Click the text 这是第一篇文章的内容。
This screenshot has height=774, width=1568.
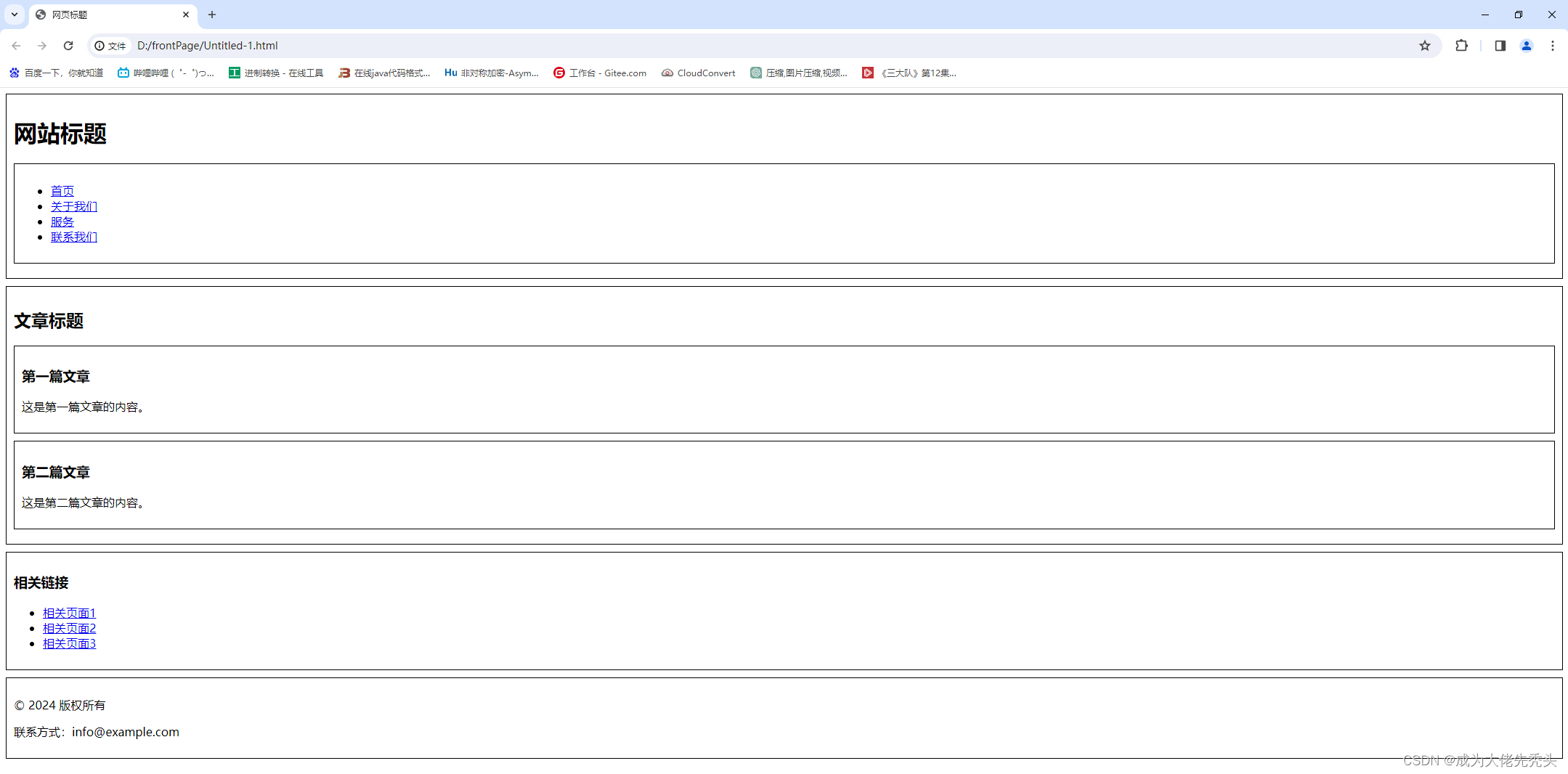point(84,407)
